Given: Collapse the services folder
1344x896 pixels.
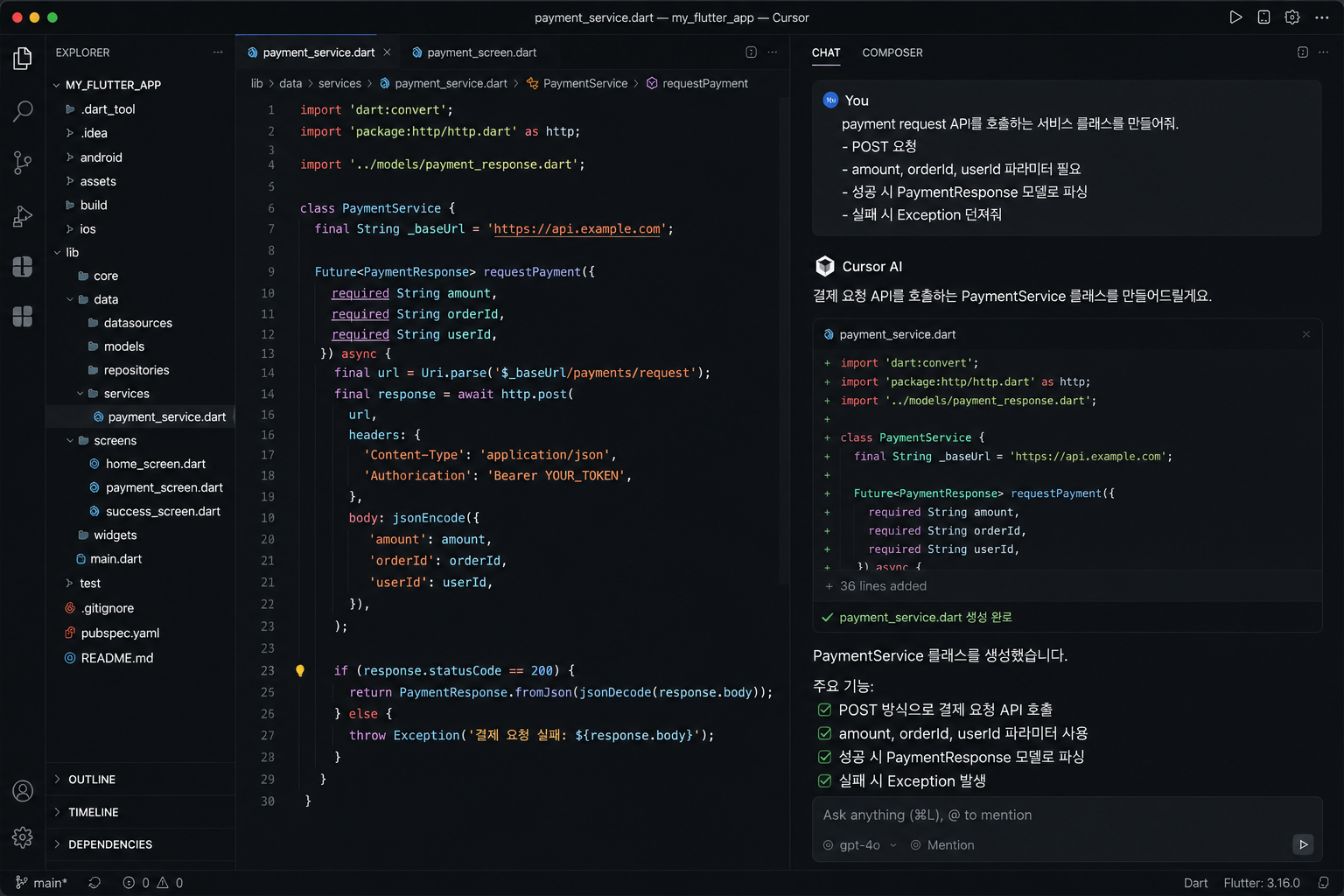Looking at the screenshot, I should (80, 394).
